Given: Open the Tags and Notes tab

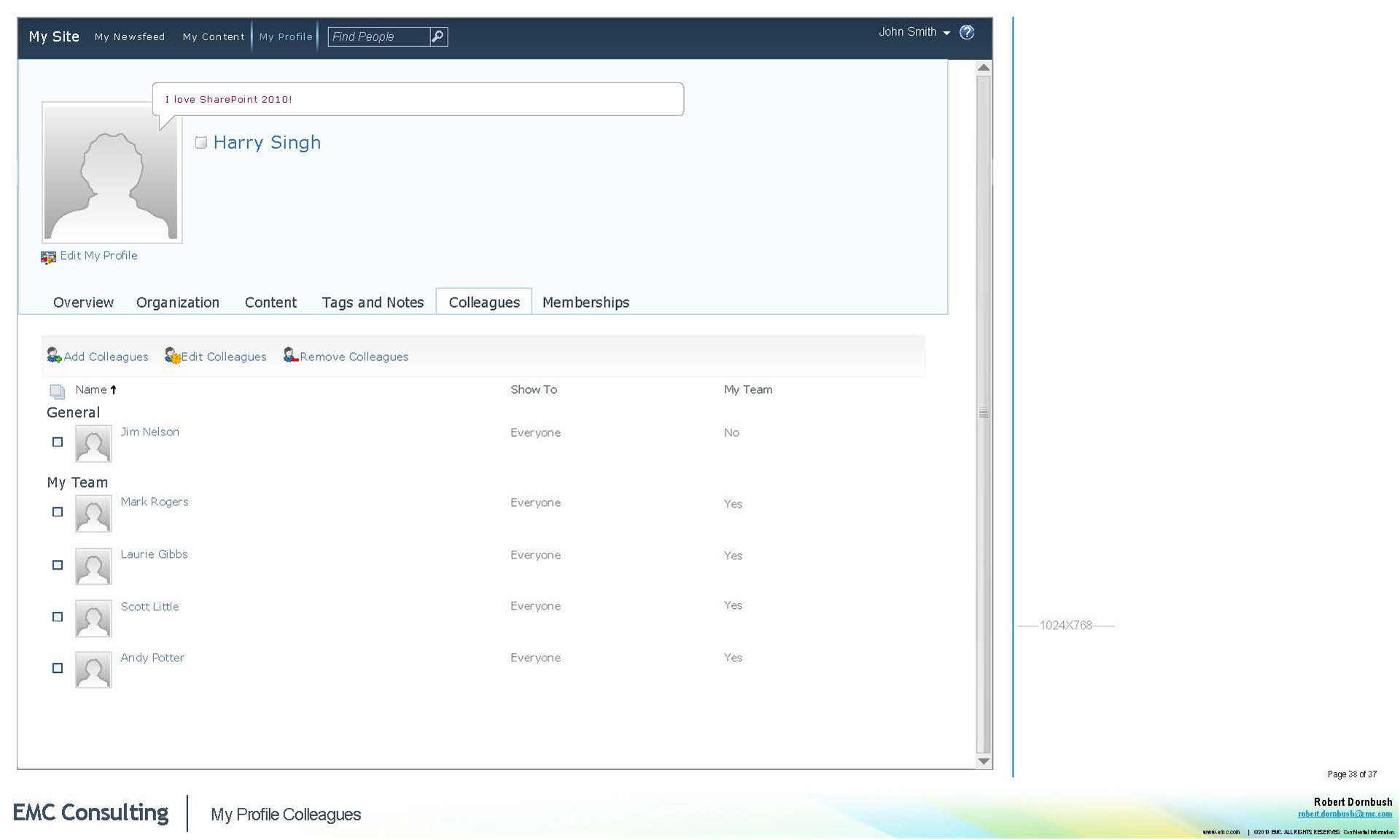Looking at the screenshot, I should 373,302.
